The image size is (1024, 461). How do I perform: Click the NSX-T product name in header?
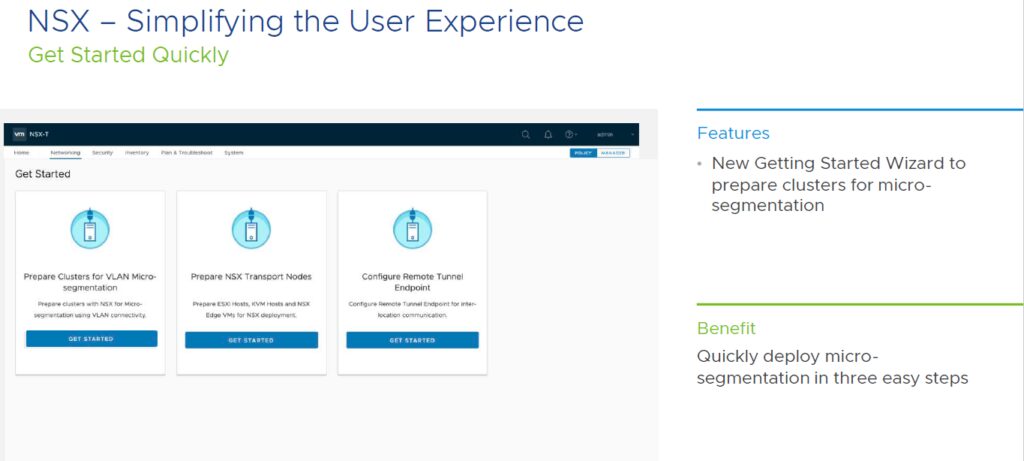39,135
